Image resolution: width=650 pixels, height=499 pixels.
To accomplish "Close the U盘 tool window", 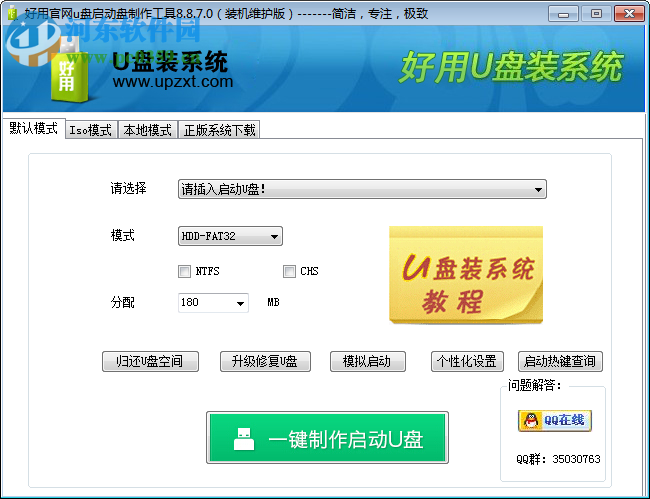I will 629,14.
